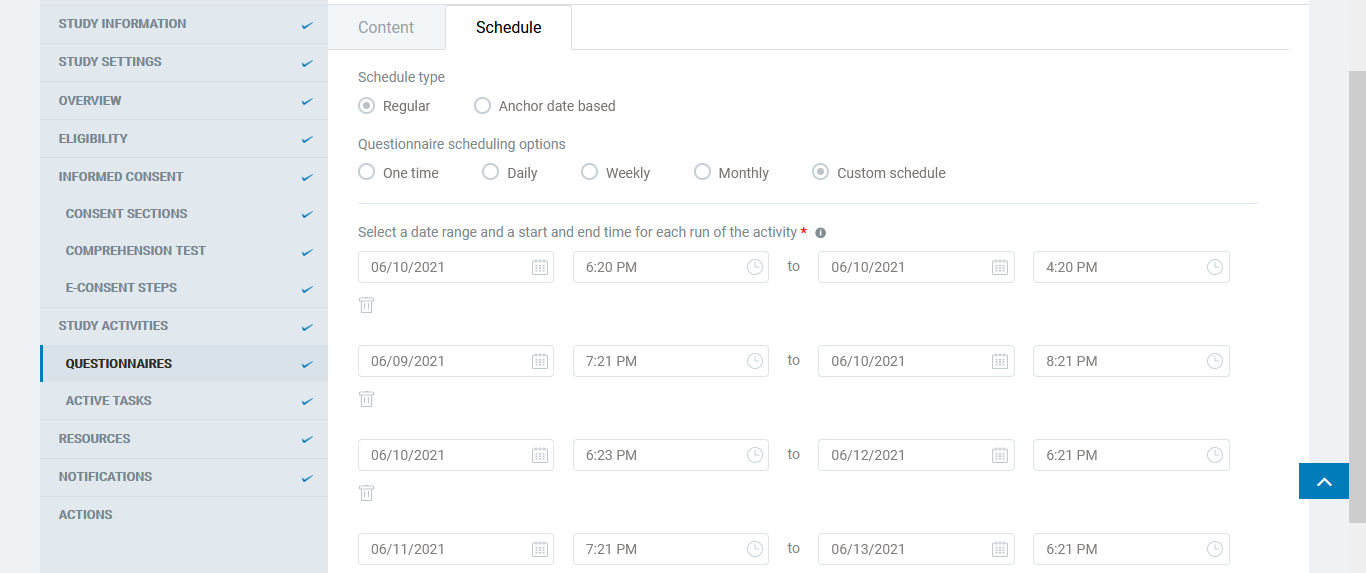Click the 06/13/2021 end date field
Image resolution: width=1366 pixels, height=573 pixels.
click(x=916, y=549)
